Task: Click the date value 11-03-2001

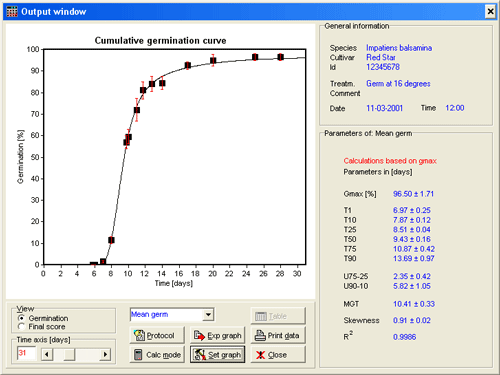Action: [x=385, y=108]
